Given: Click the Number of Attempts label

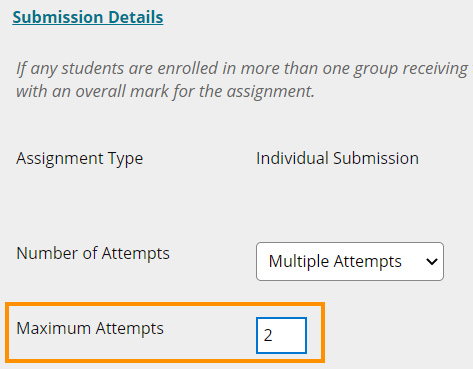Looking at the screenshot, I should click(x=93, y=253).
